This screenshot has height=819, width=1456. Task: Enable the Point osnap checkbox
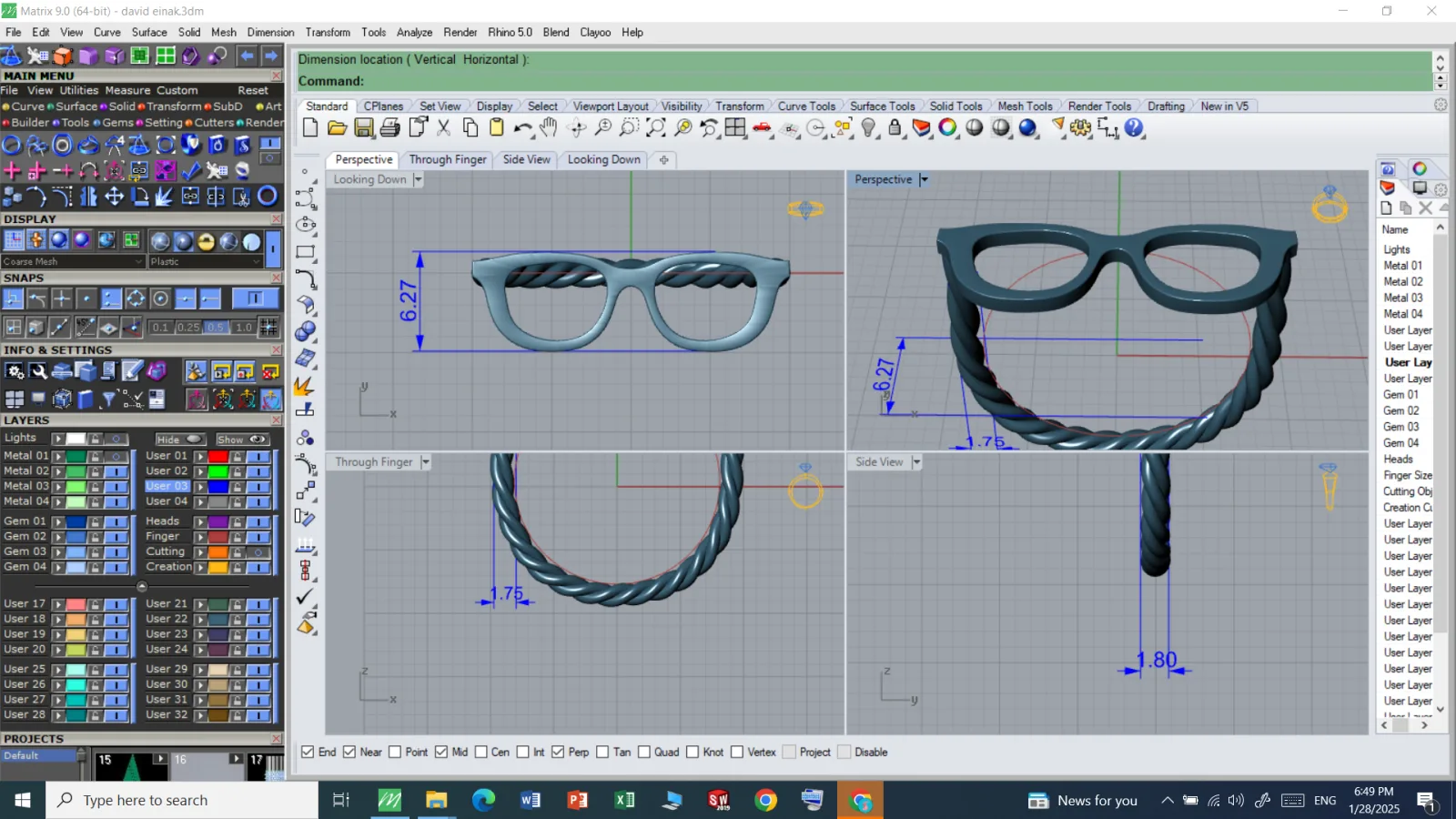395,753
